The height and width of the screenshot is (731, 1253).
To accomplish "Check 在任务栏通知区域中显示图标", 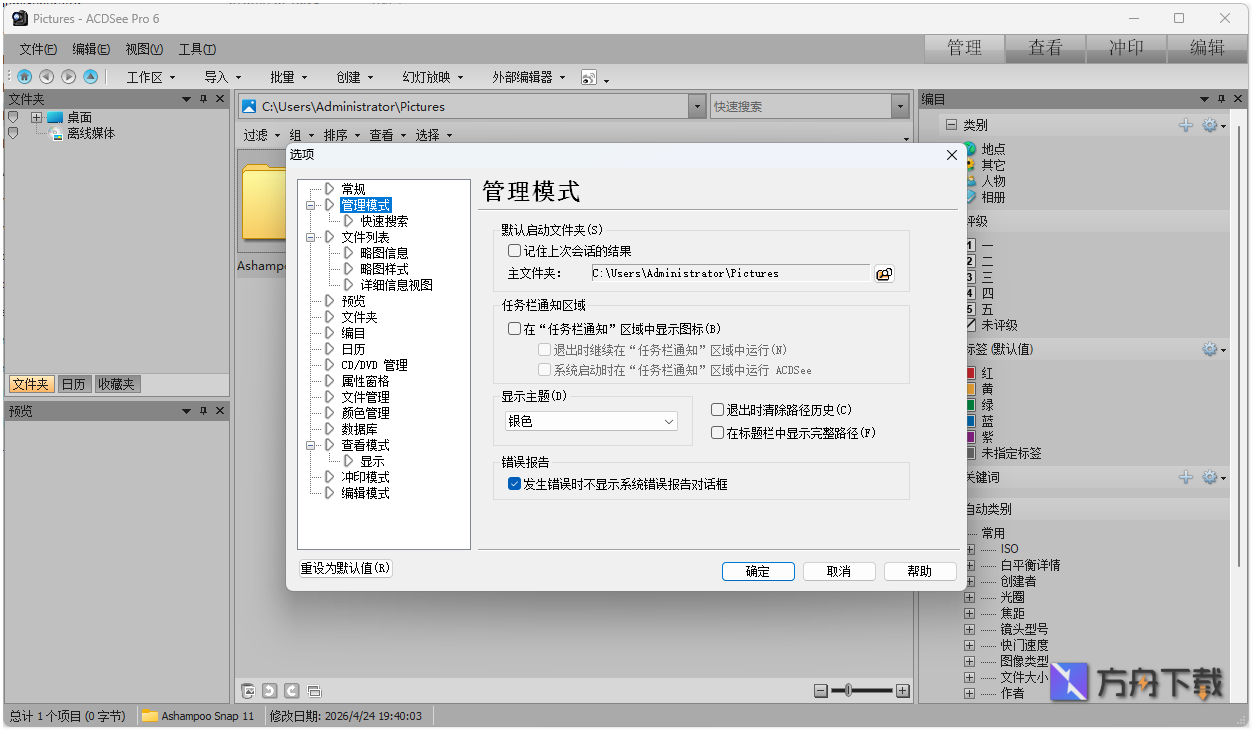I will [515, 327].
